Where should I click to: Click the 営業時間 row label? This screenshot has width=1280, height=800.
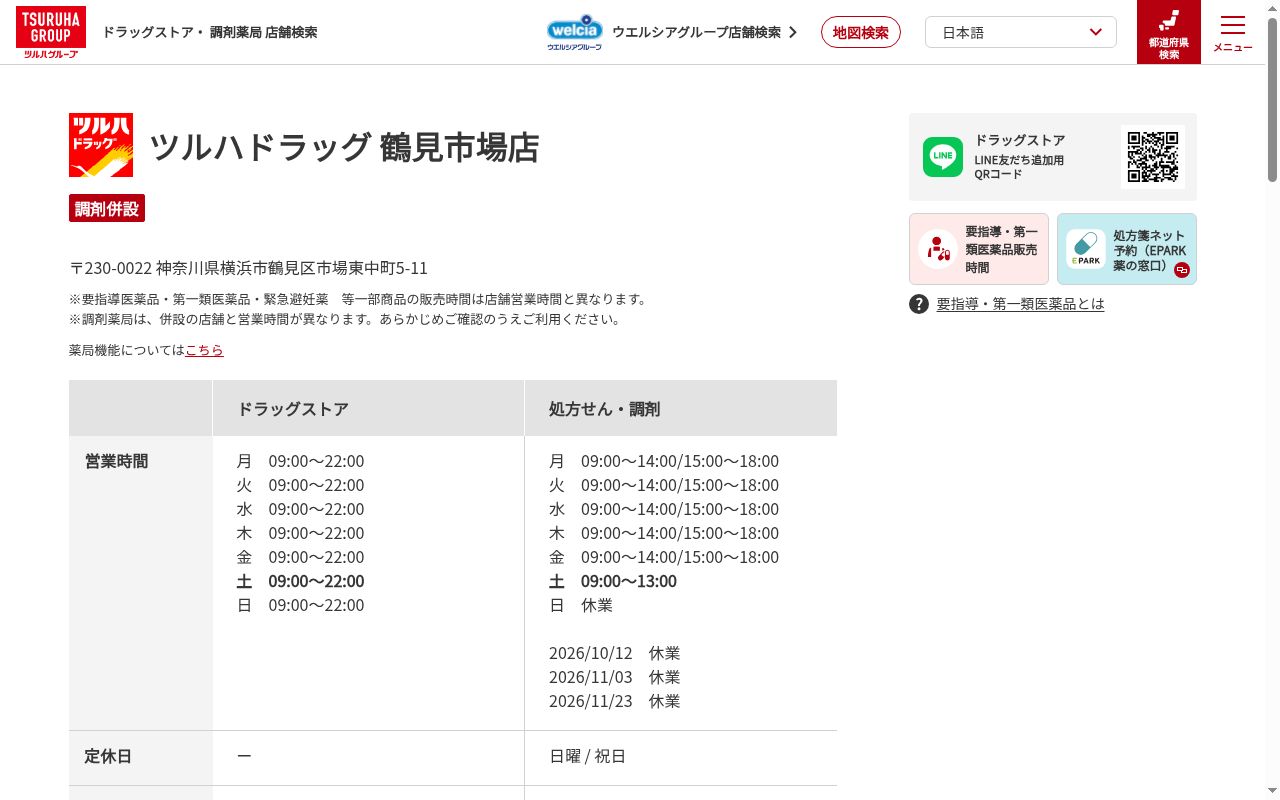coord(117,461)
